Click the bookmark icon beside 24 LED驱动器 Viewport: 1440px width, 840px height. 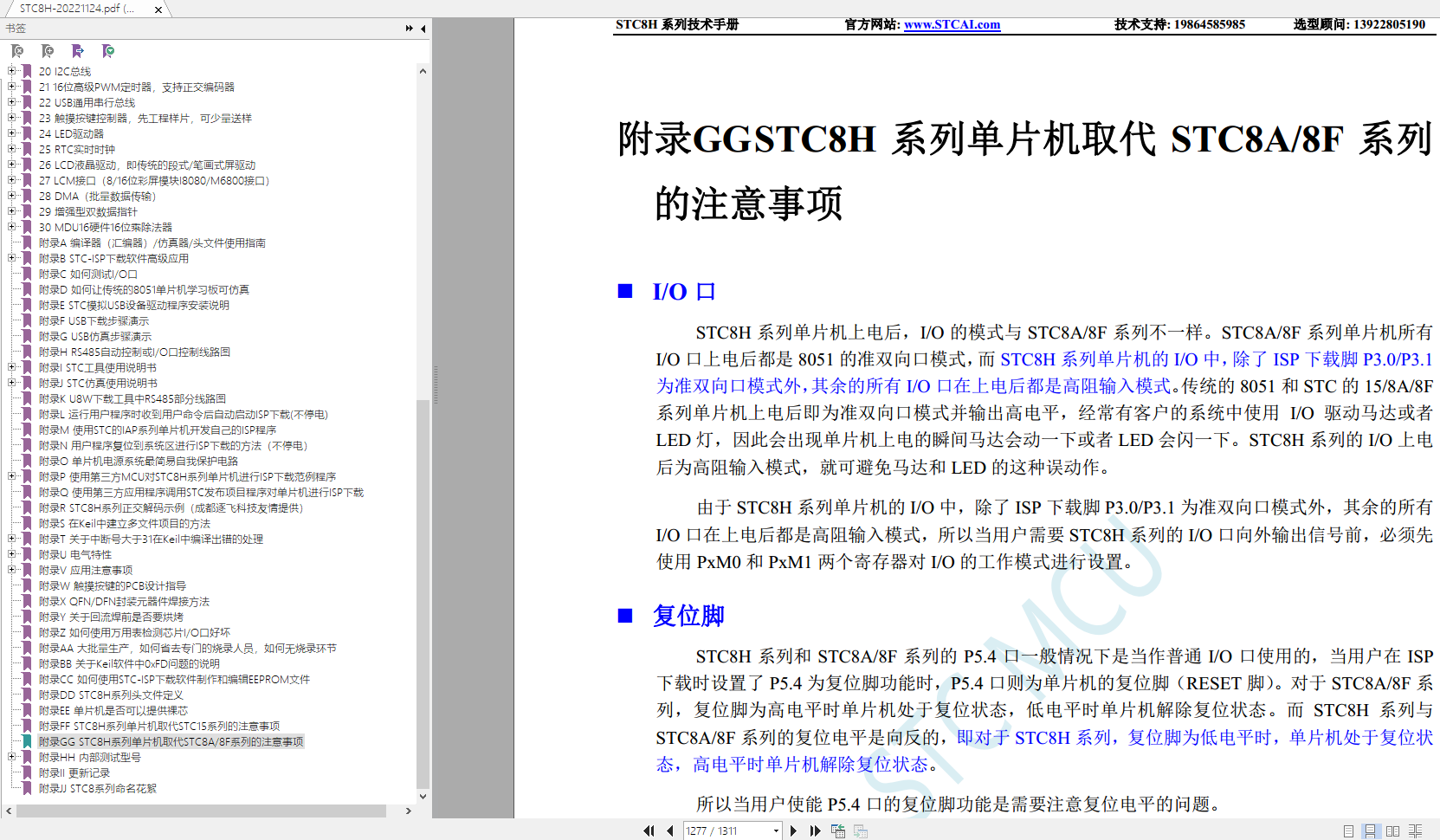point(27,133)
